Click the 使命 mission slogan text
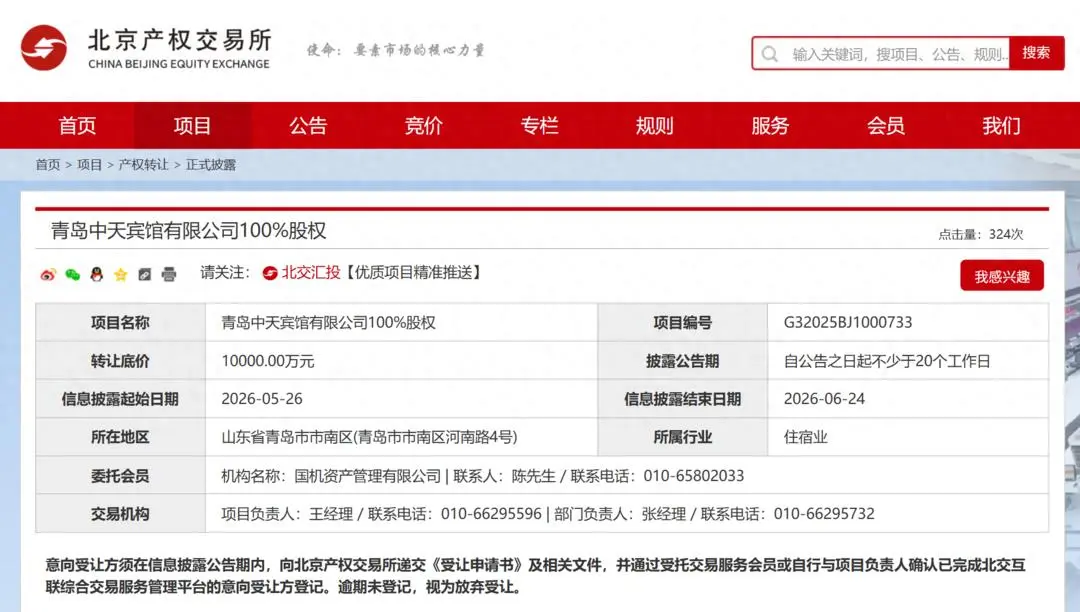Image resolution: width=1080 pixels, height=612 pixels. point(396,50)
